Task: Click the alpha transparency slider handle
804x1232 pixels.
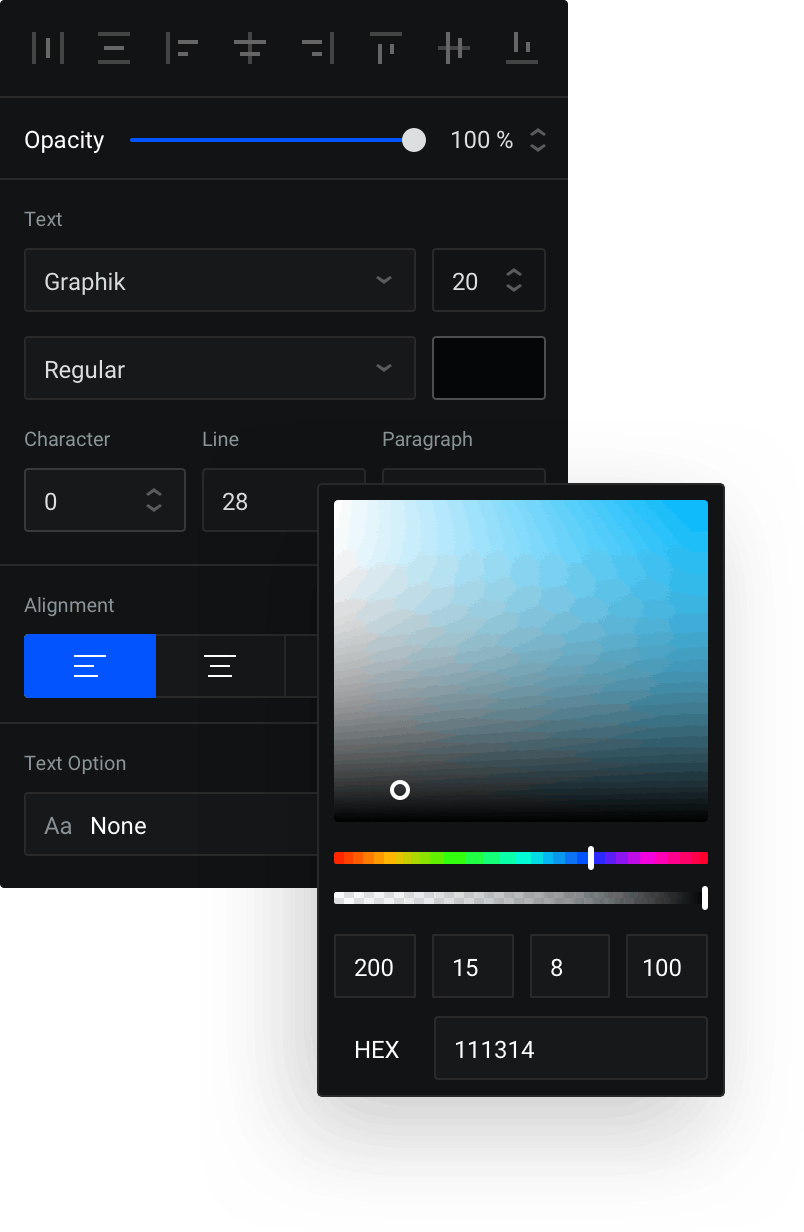Action: point(705,898)
